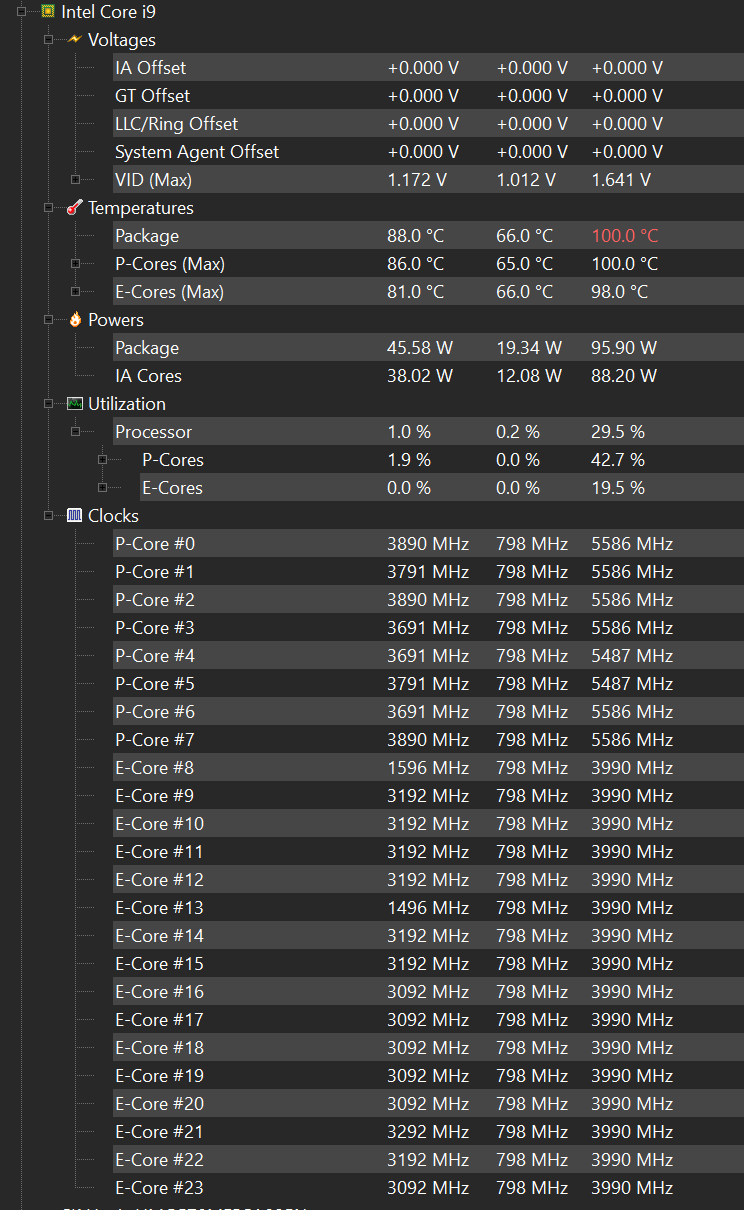Select the E-Core #17 clock row

[x=427, y=1020]
